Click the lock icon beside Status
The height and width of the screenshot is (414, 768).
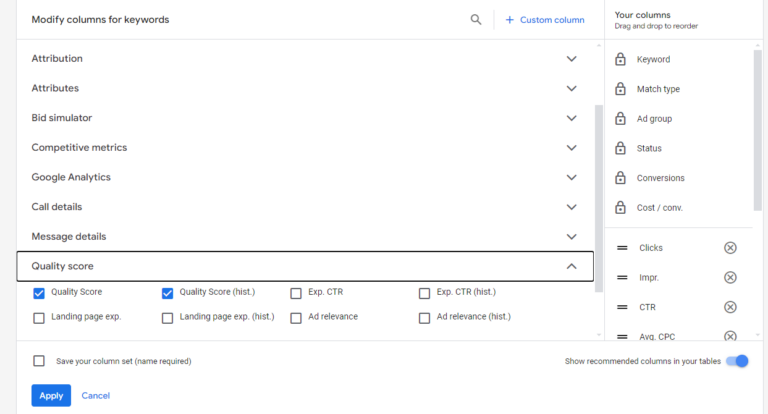[620, 148]
